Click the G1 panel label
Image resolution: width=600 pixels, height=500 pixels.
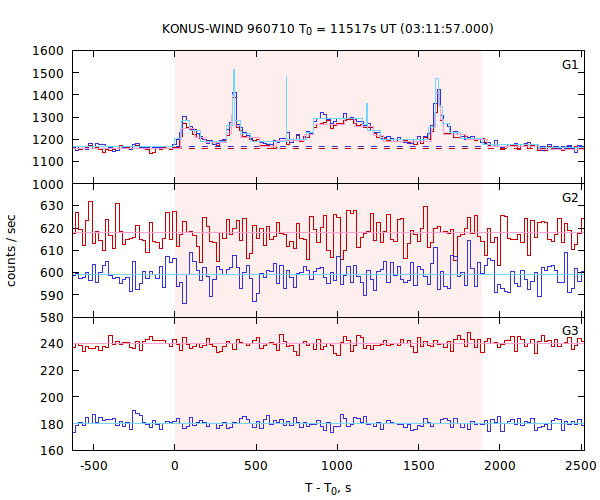pyautogui.click(x=569, y=65)
